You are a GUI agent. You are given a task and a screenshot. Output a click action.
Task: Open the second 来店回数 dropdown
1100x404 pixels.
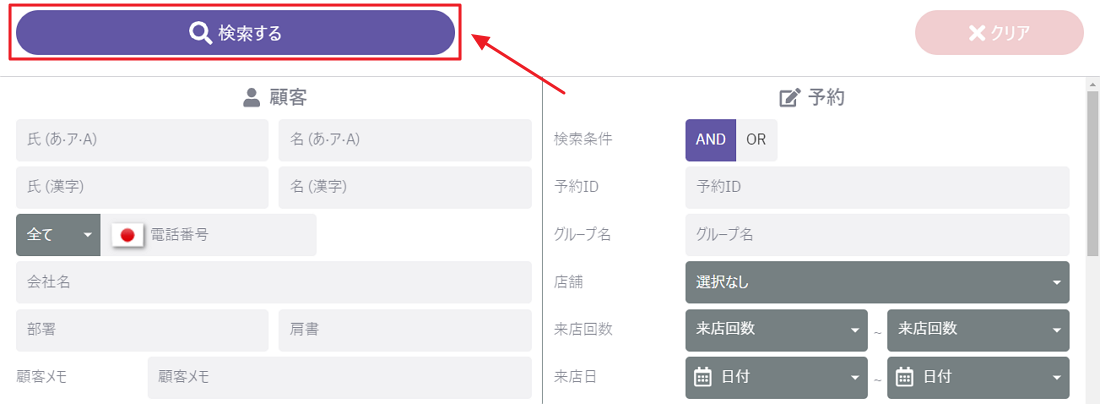[978, 330]
